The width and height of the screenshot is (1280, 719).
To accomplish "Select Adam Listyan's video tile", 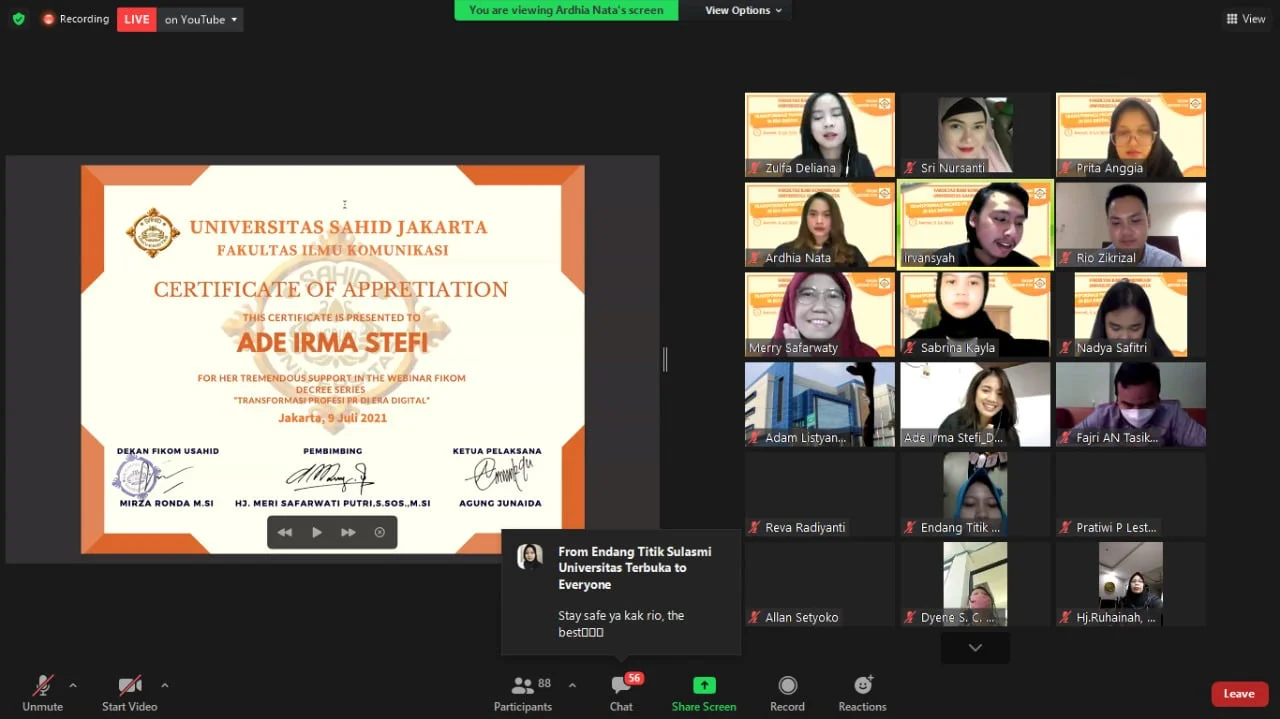I will (x=820, y=404).
